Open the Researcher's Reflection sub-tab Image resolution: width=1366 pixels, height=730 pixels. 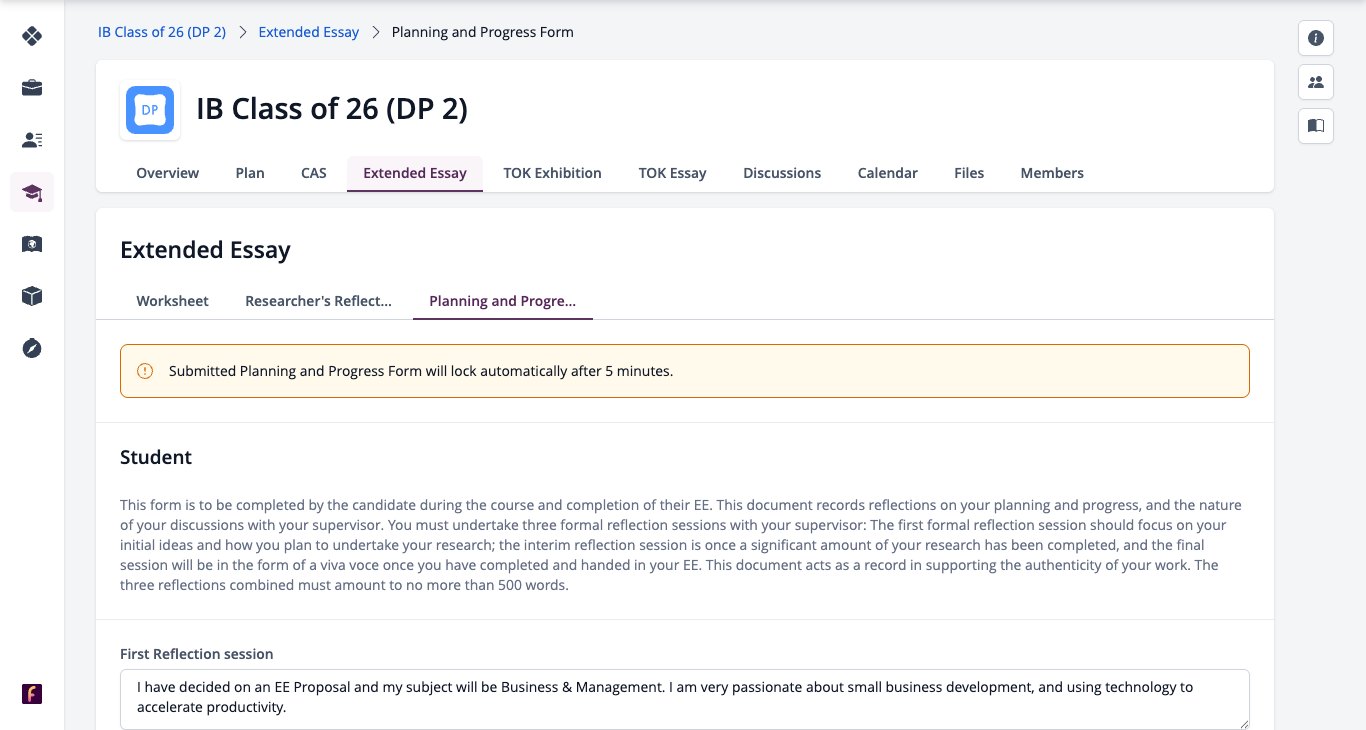click(318, 301)
